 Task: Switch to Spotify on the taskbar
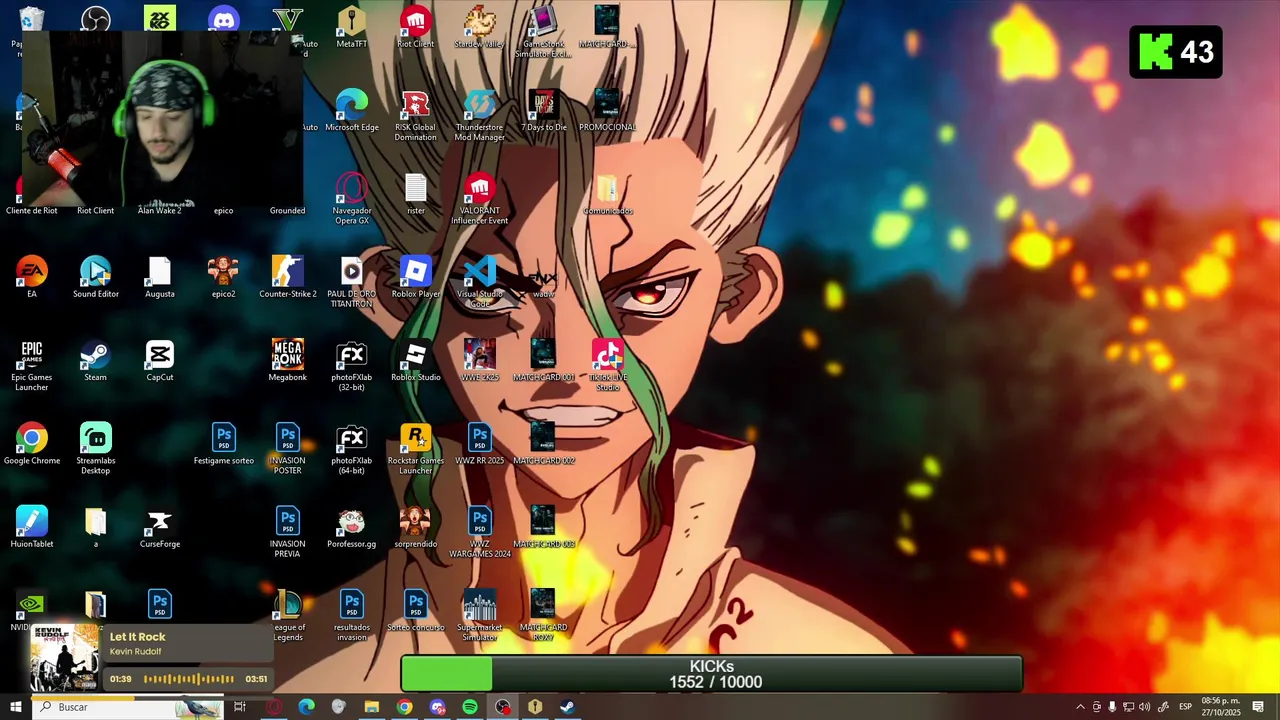point(470,707)
